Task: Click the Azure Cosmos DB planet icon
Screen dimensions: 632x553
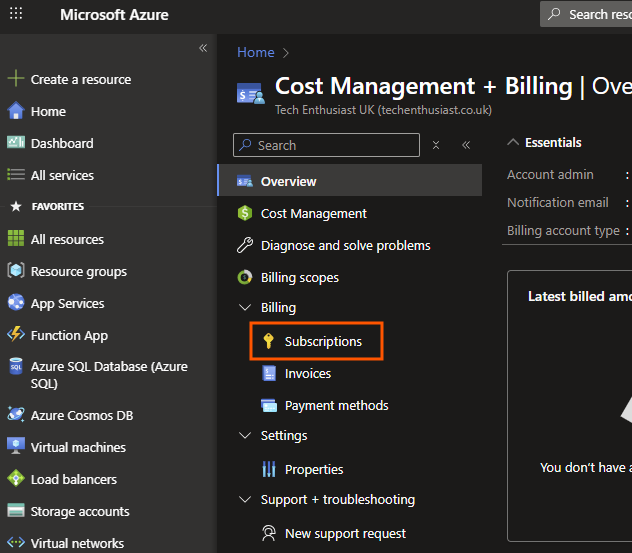Action: point(16,414)
